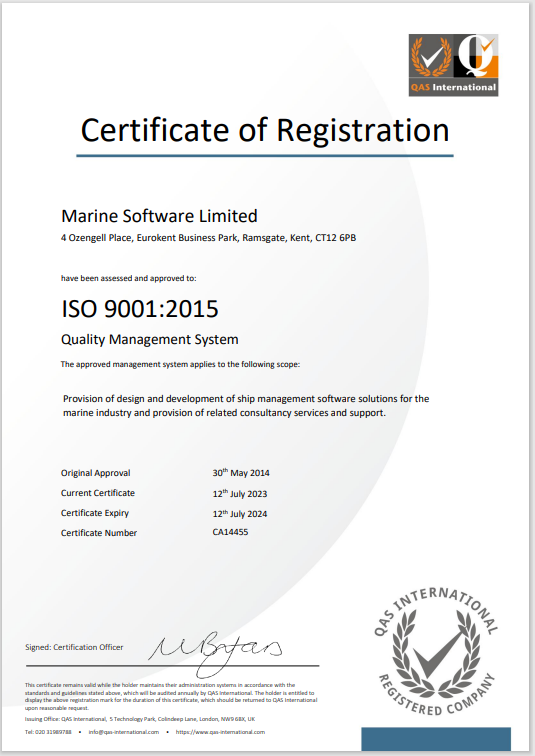Open the https://www.qas-international.com link
The height and width of the screenshot is (756, 535).
pos(220,732)
